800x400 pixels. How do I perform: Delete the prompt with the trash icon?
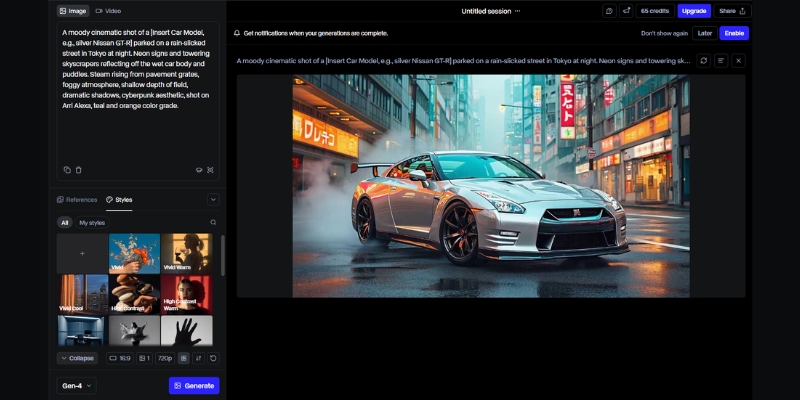(x=79, y=170)
